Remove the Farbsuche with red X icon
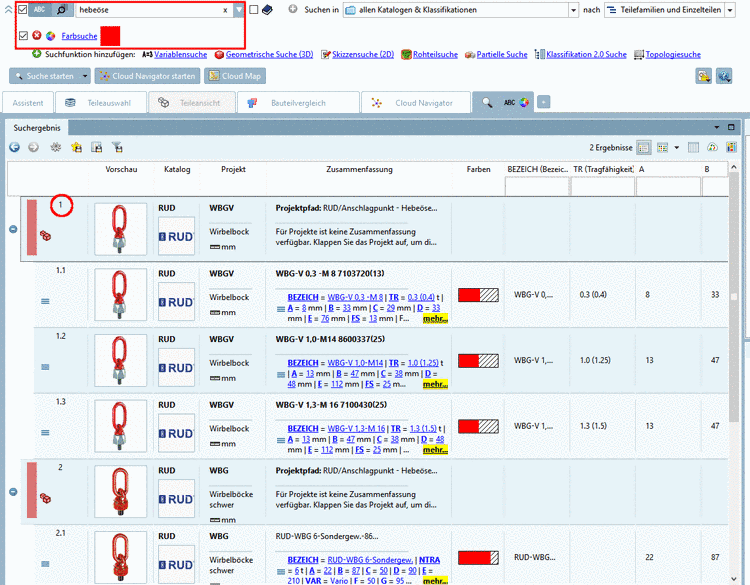 (x=37, y=35)
